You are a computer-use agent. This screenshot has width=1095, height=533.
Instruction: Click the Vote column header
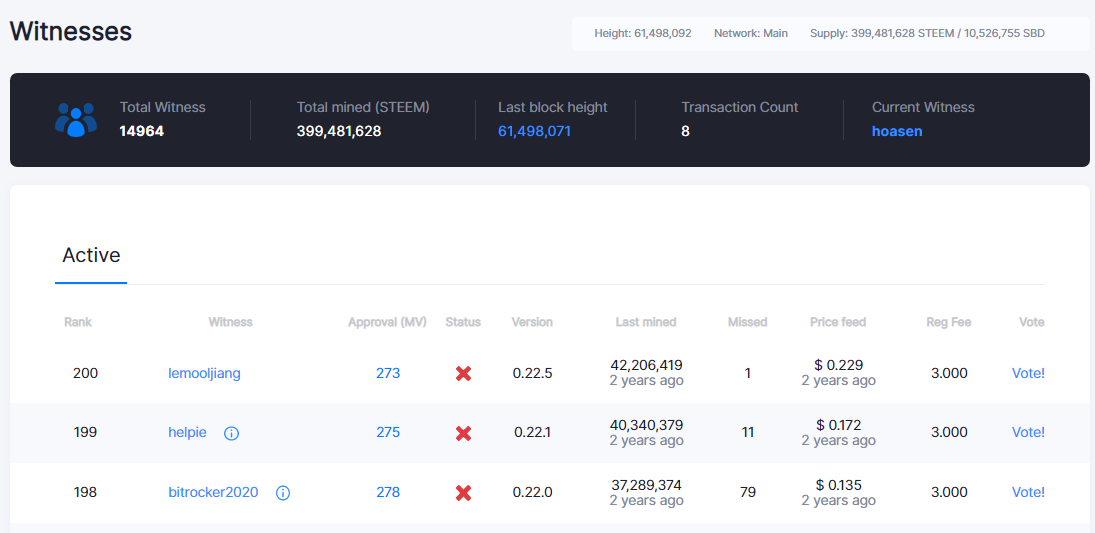(x=1031, y=322)
